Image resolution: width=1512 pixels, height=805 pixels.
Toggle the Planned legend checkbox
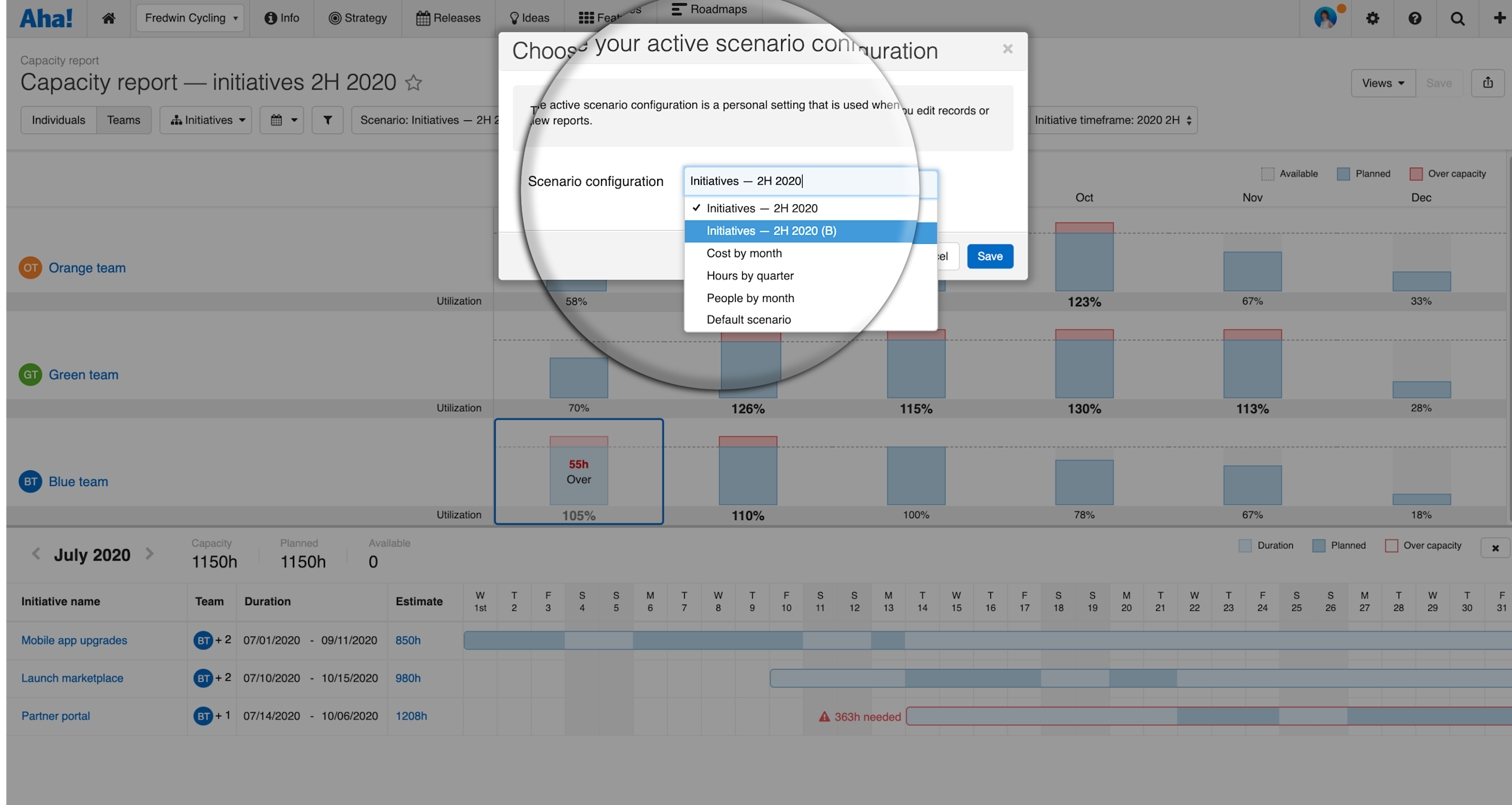click(x=1343, y=173)
